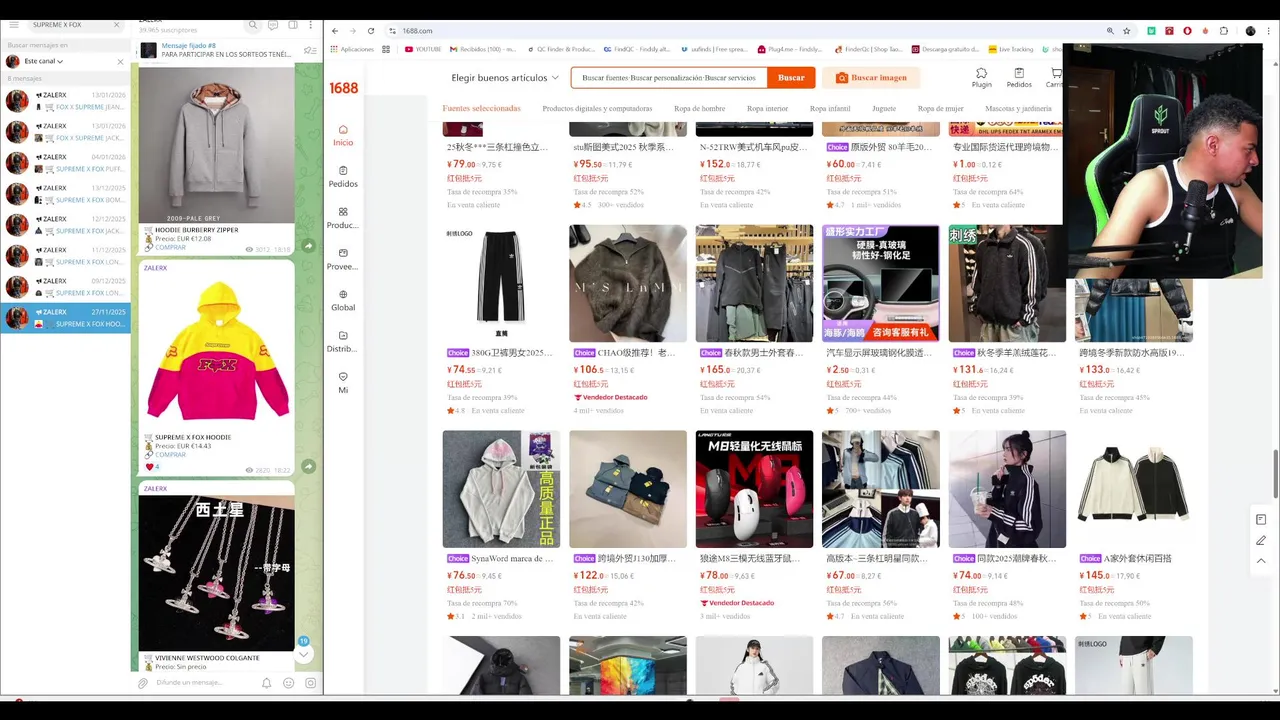Reload the 1688.com page
The width and height of the screenshot is (1280, 720).
371,31
